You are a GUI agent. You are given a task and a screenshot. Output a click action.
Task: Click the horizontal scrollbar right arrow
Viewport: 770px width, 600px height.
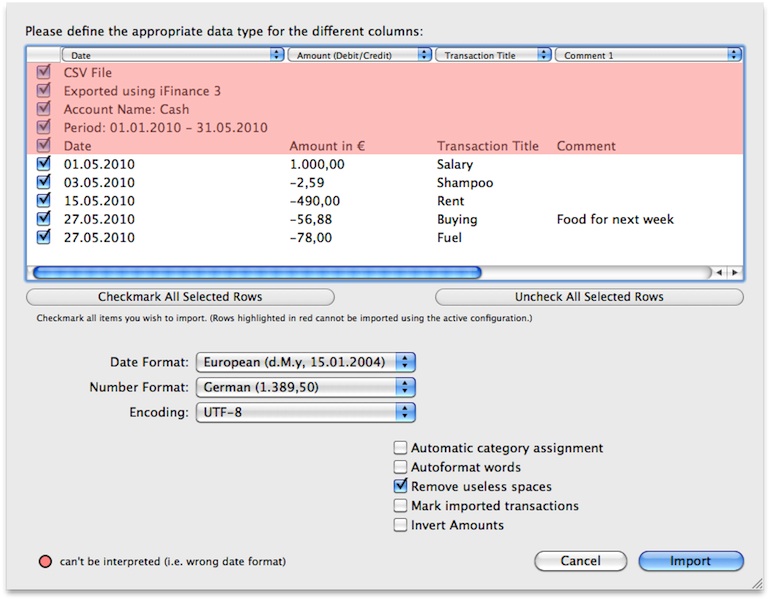pos(735,272)
